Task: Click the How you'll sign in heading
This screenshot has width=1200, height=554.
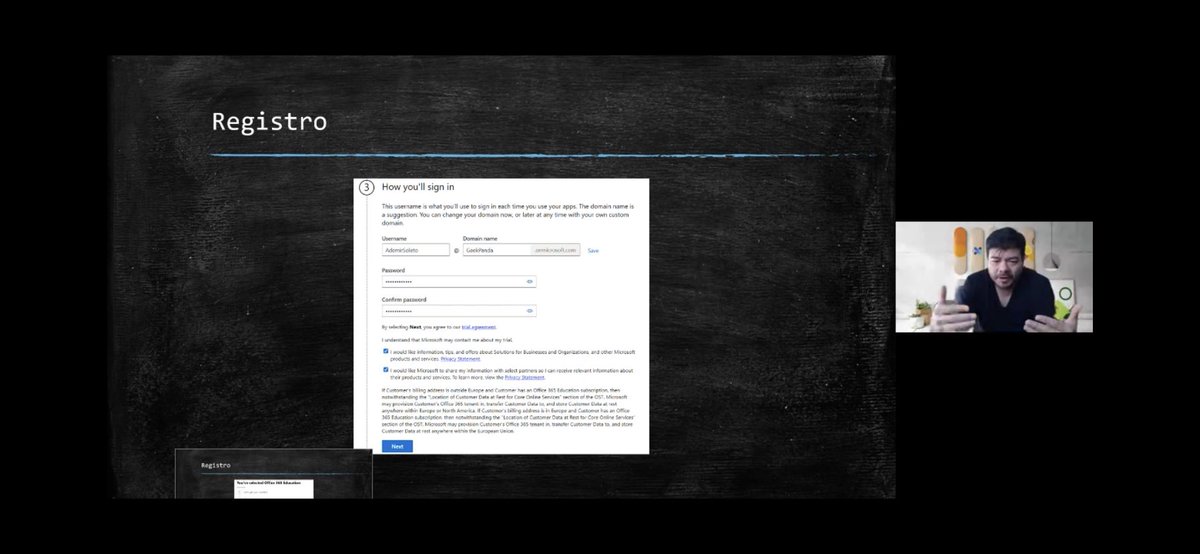Action: pos(418,187)
